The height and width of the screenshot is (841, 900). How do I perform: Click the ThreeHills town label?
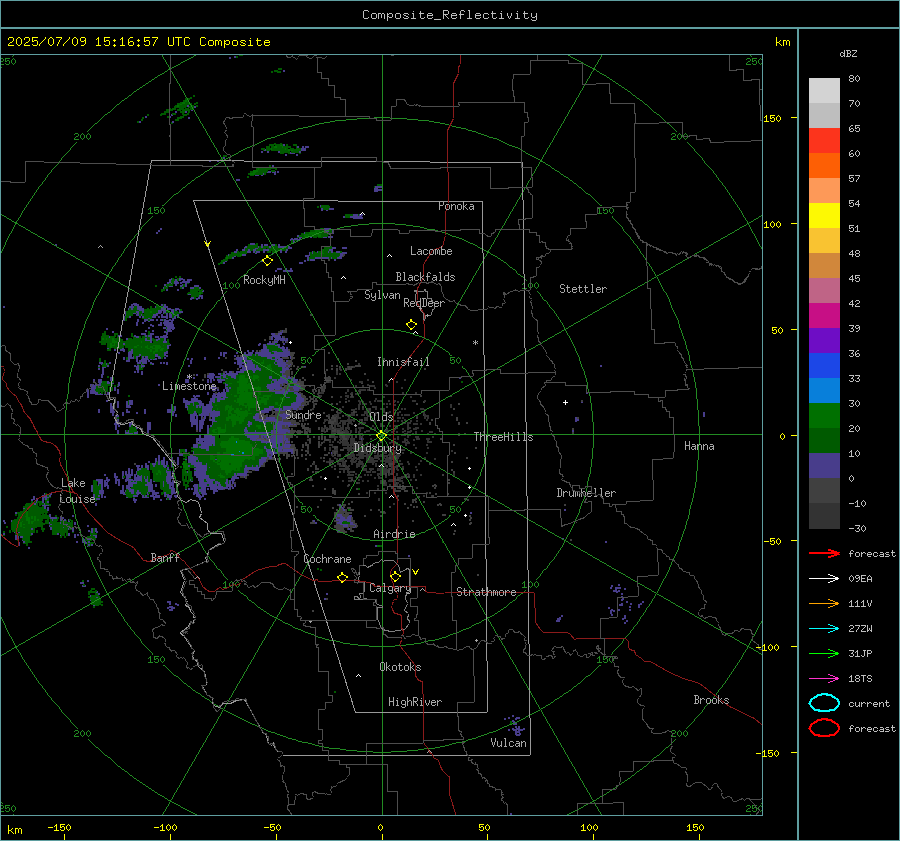coord(503,437)
